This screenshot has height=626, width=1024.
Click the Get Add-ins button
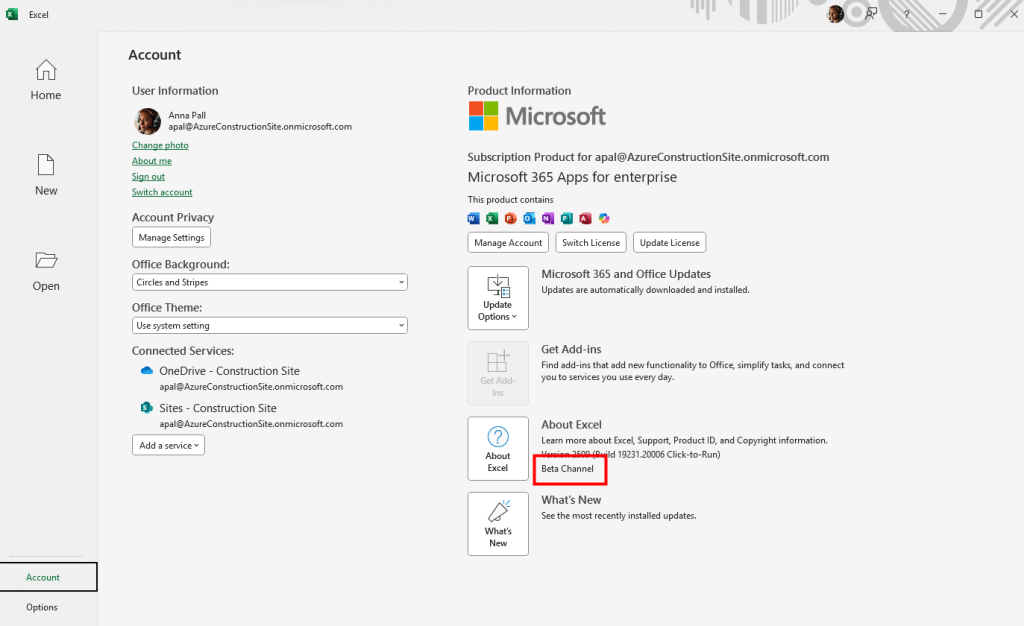498,373
